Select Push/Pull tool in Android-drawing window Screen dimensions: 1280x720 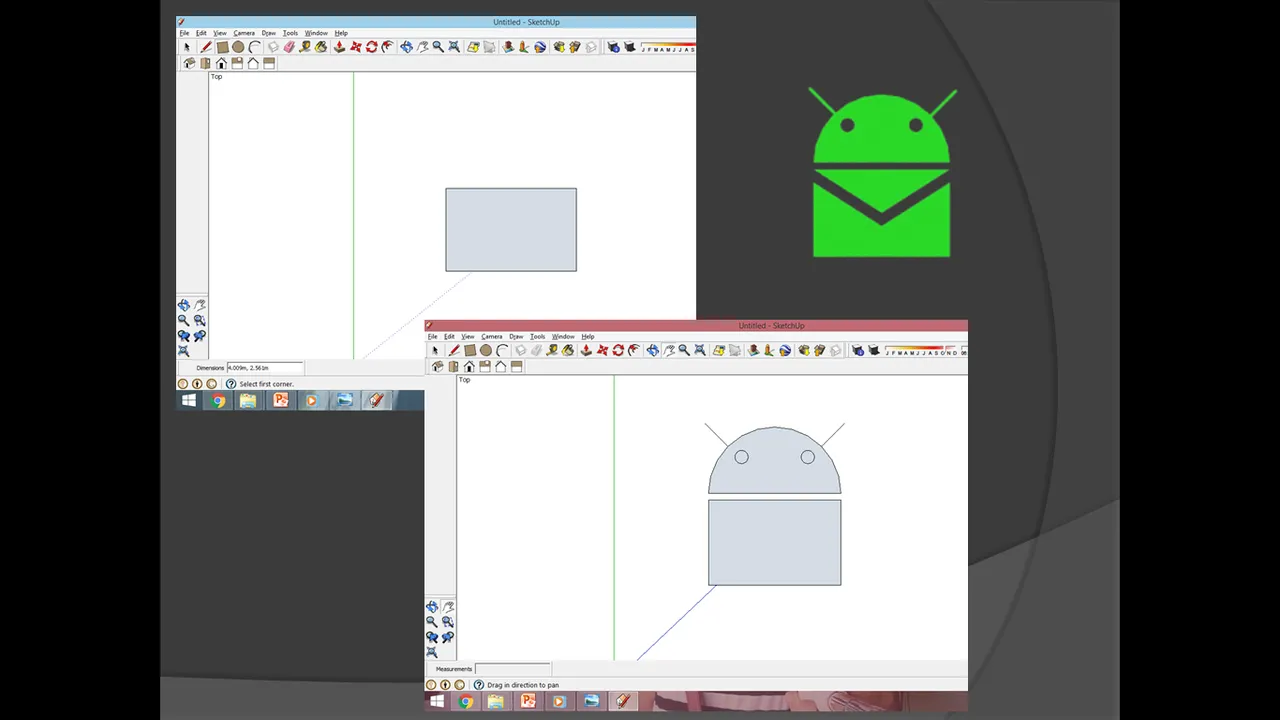(x=586, y=350)
